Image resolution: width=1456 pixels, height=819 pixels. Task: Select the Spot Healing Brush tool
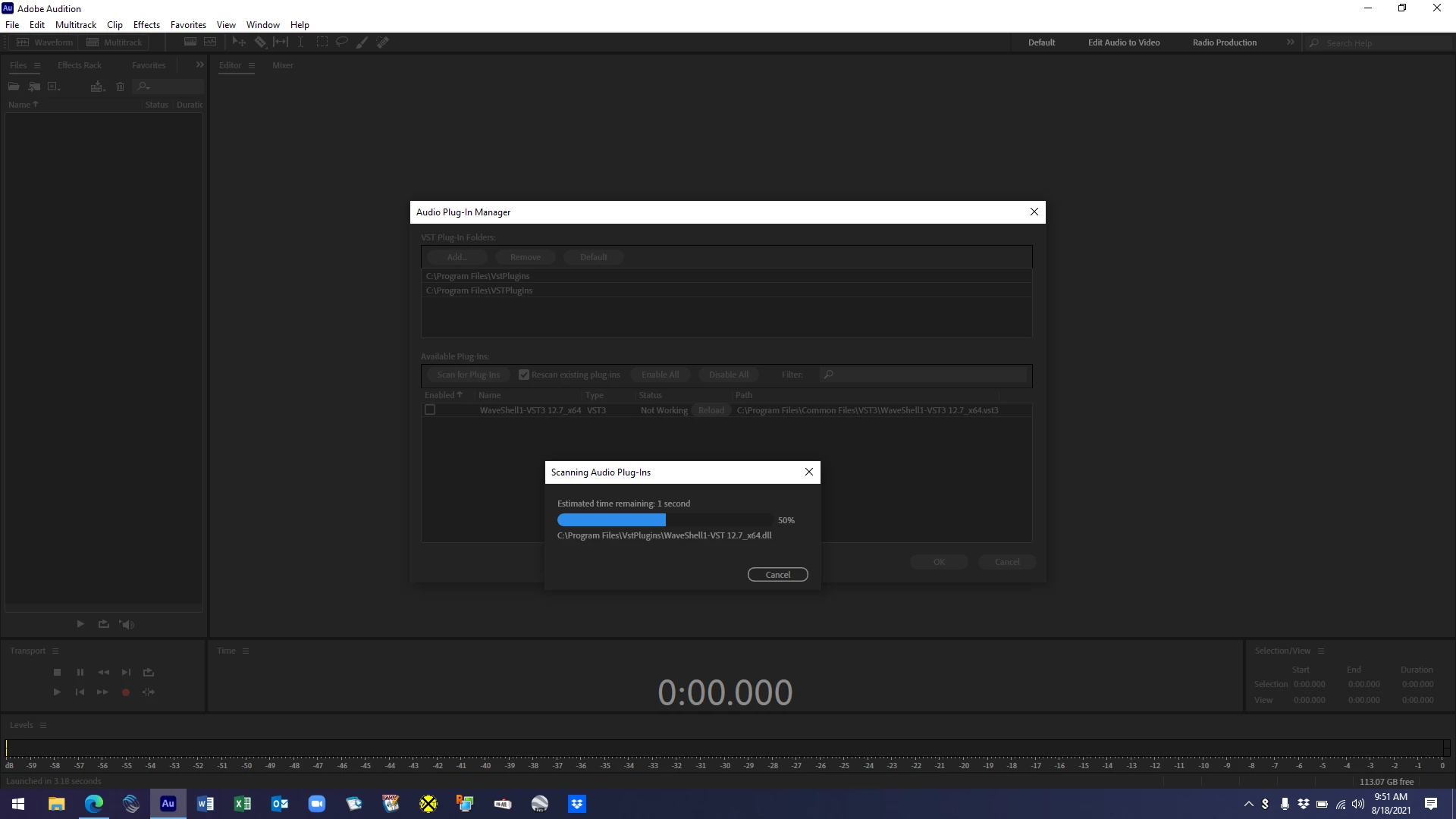coord(383,42)
